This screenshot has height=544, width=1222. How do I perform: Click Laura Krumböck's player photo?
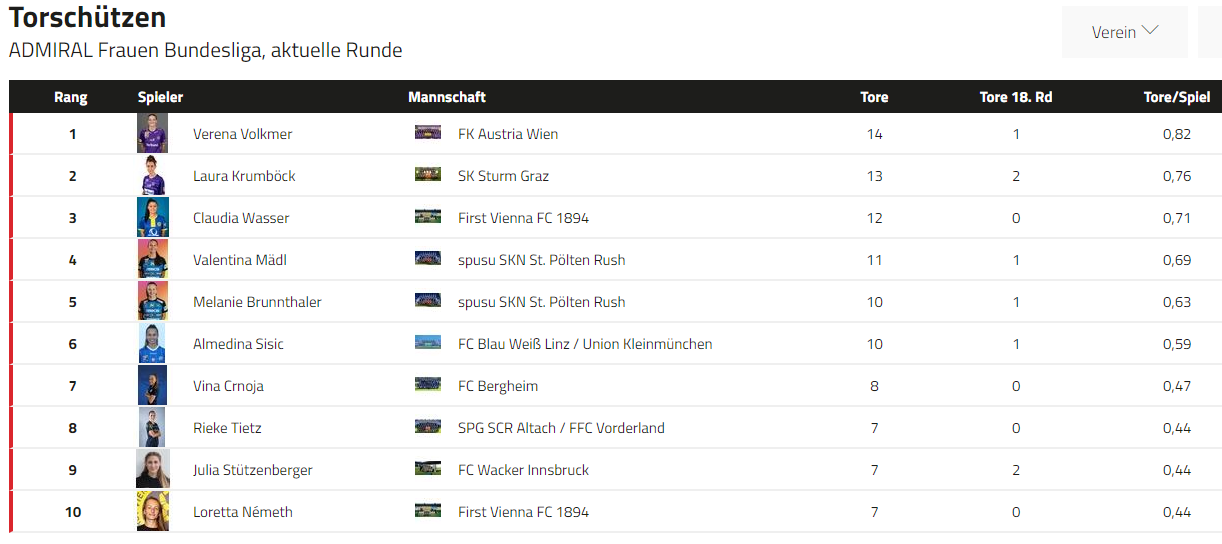click(152, 176)
